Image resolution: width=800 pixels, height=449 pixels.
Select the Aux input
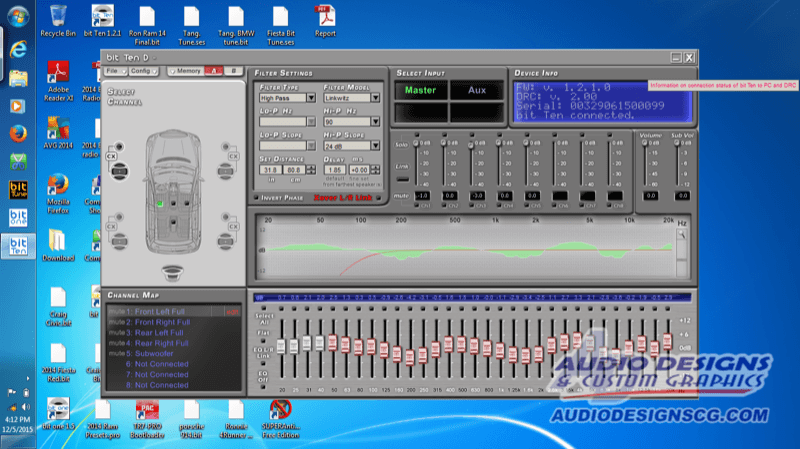coord(477,90)
